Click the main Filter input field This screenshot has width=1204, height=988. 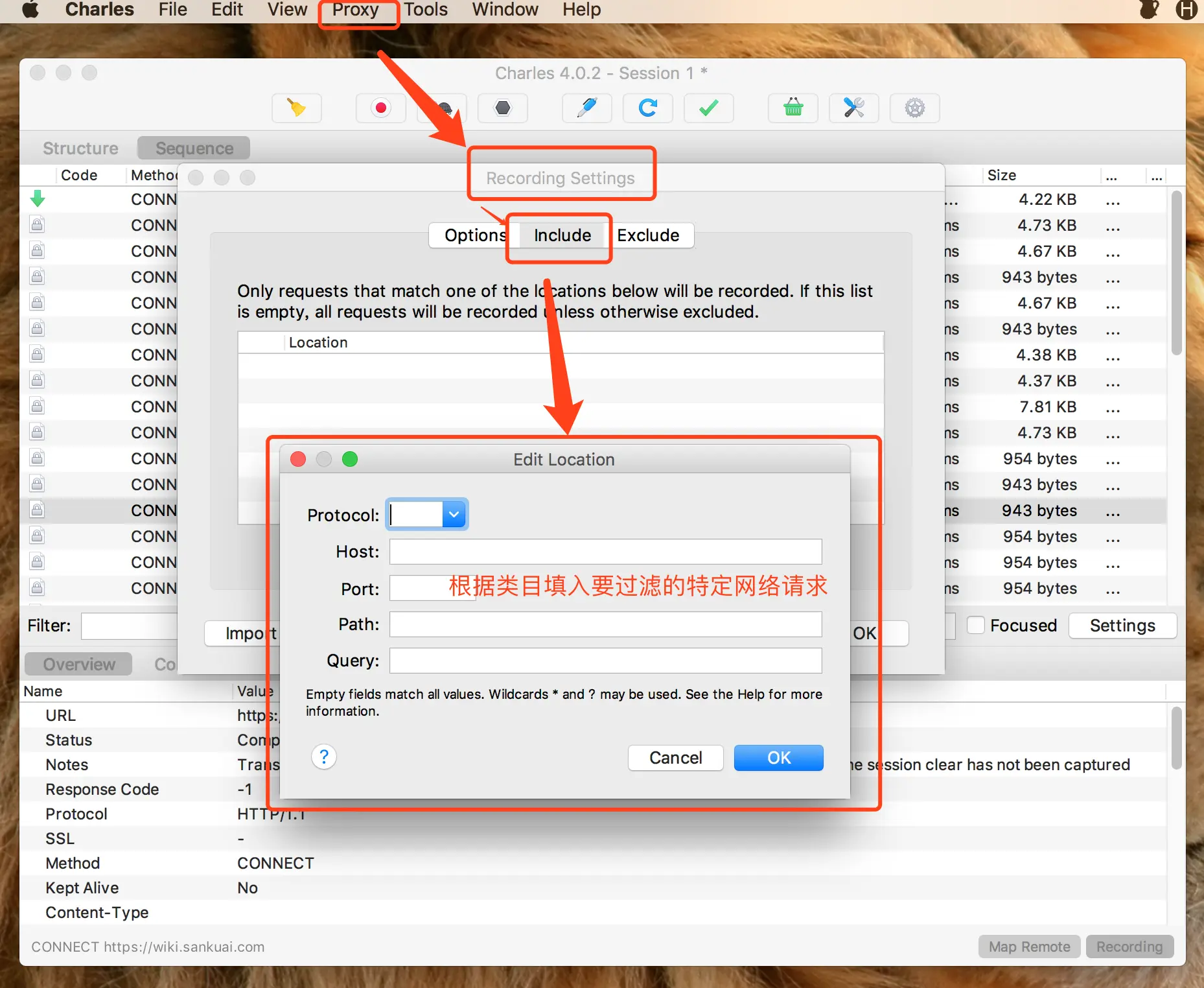[130, 626]
